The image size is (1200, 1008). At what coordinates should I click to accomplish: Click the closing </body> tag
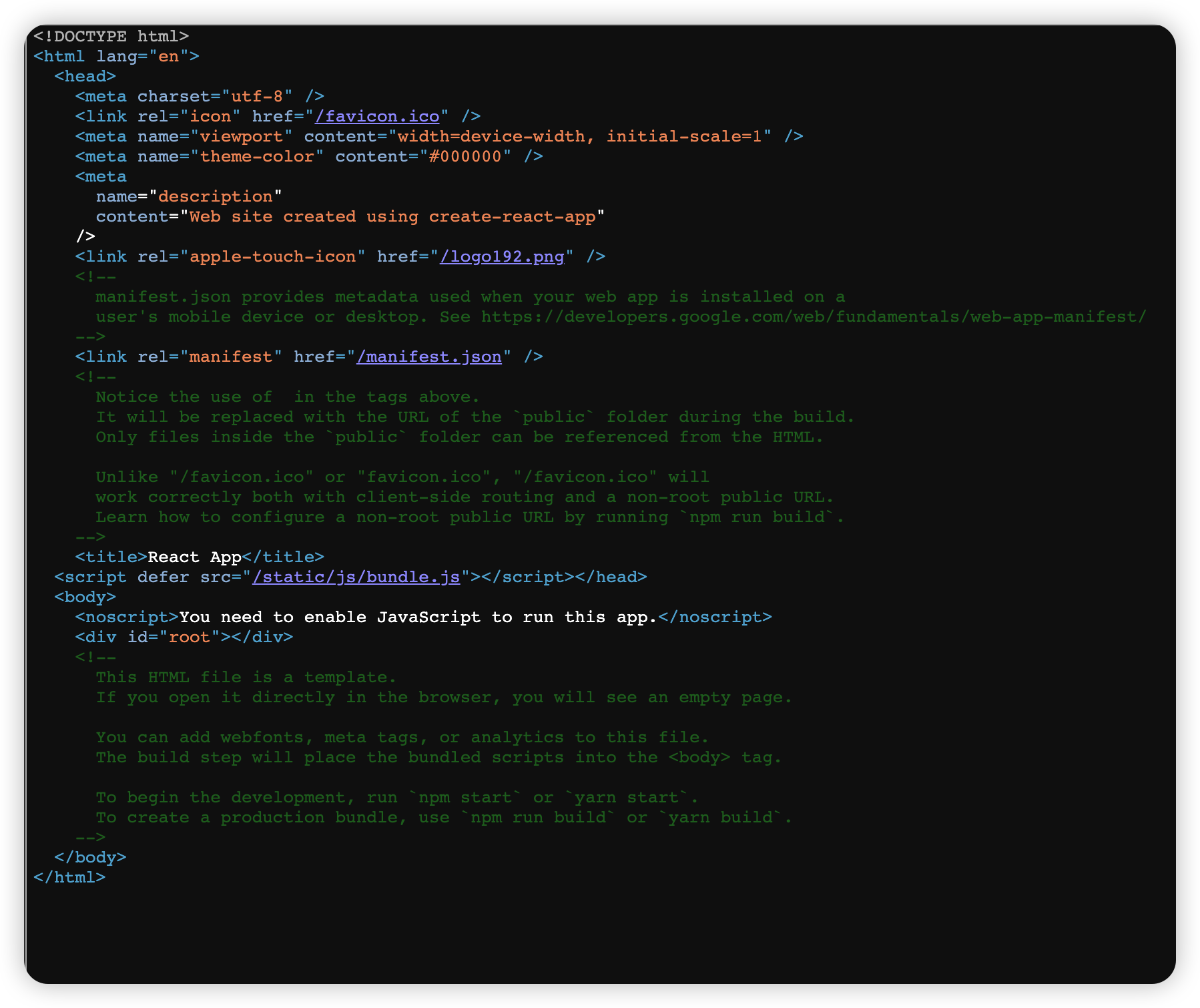tap(91, 857)
